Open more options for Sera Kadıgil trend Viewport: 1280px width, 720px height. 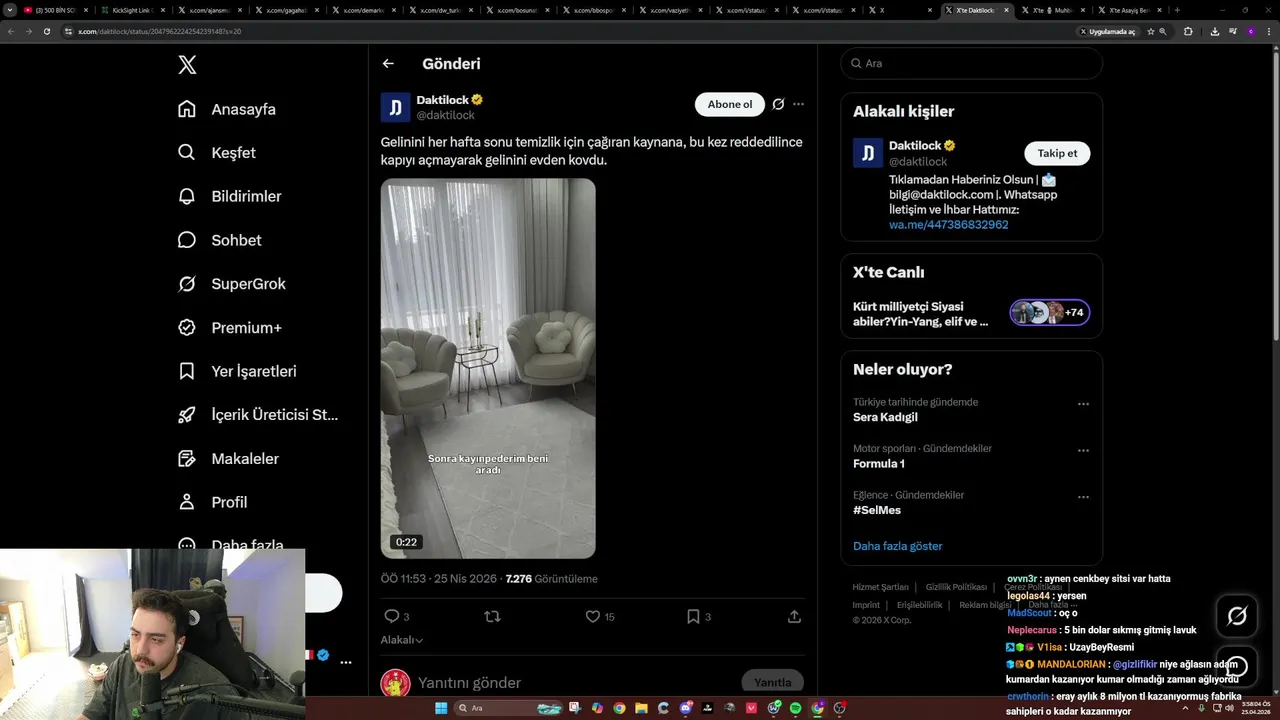coord(1083,404)
